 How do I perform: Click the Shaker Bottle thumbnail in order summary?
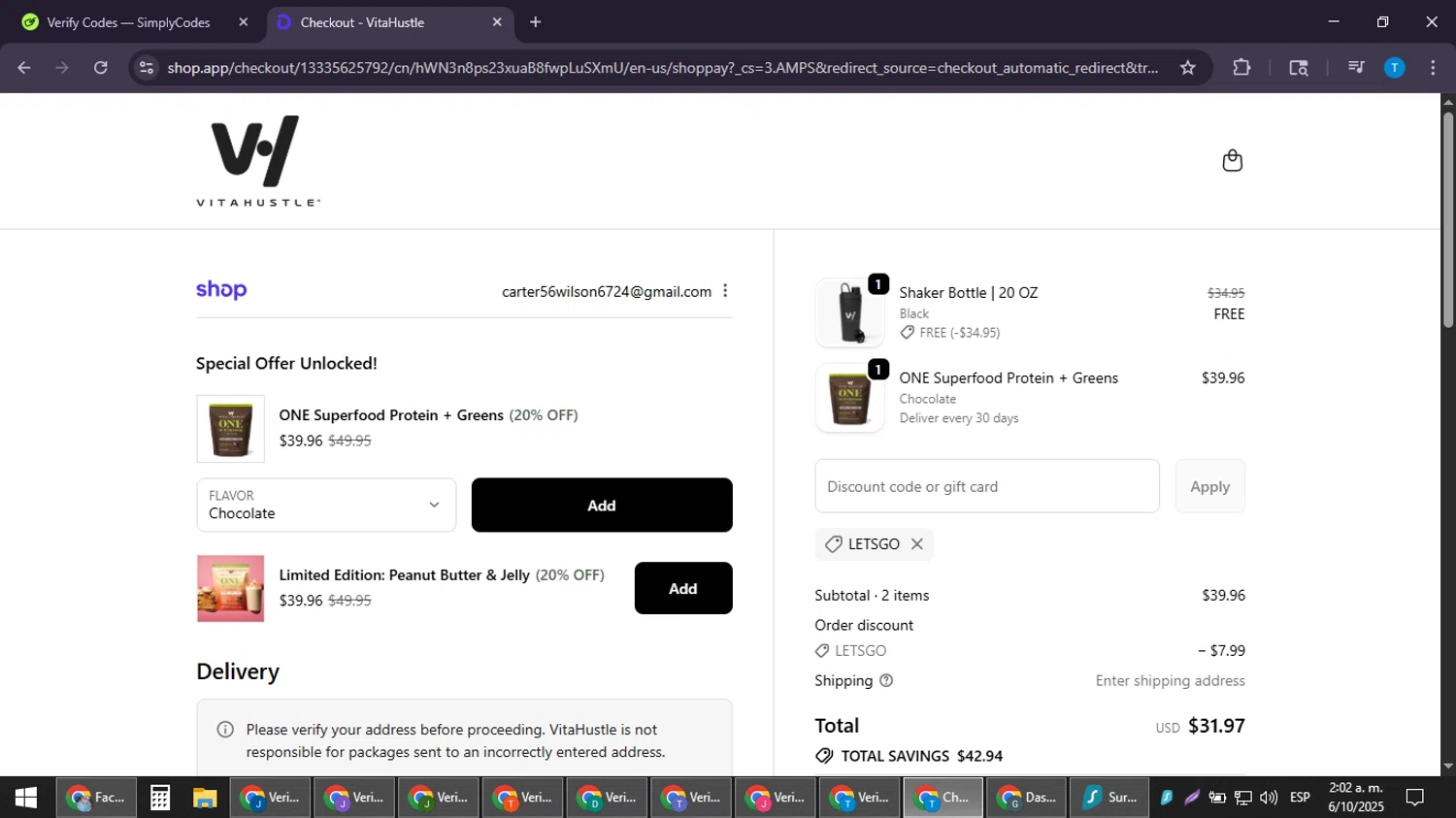point(849,312)
